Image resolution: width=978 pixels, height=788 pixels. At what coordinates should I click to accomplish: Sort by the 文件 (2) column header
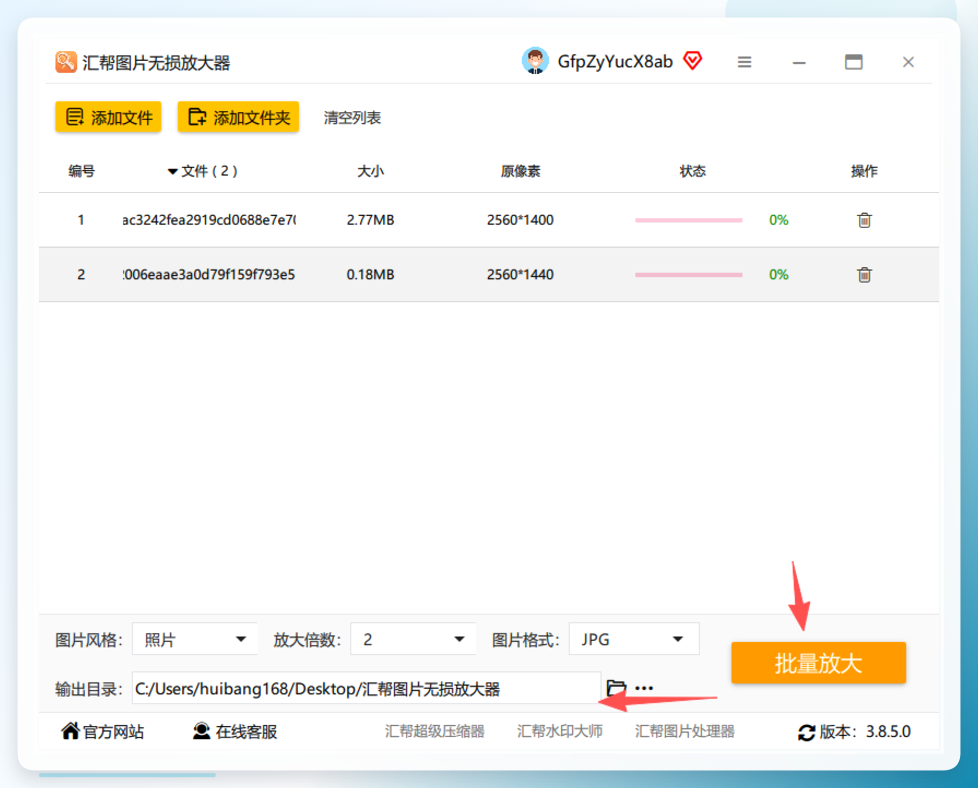click(203, 171)
